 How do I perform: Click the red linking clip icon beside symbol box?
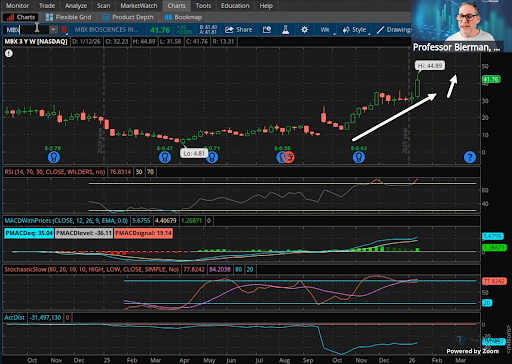64,30
